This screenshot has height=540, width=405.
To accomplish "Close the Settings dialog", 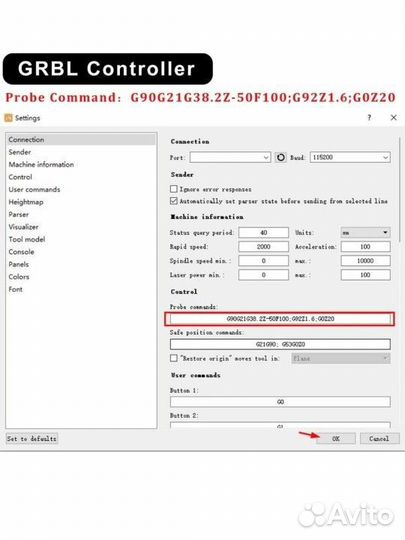I will pyautogui.click(x=394, y=118).
